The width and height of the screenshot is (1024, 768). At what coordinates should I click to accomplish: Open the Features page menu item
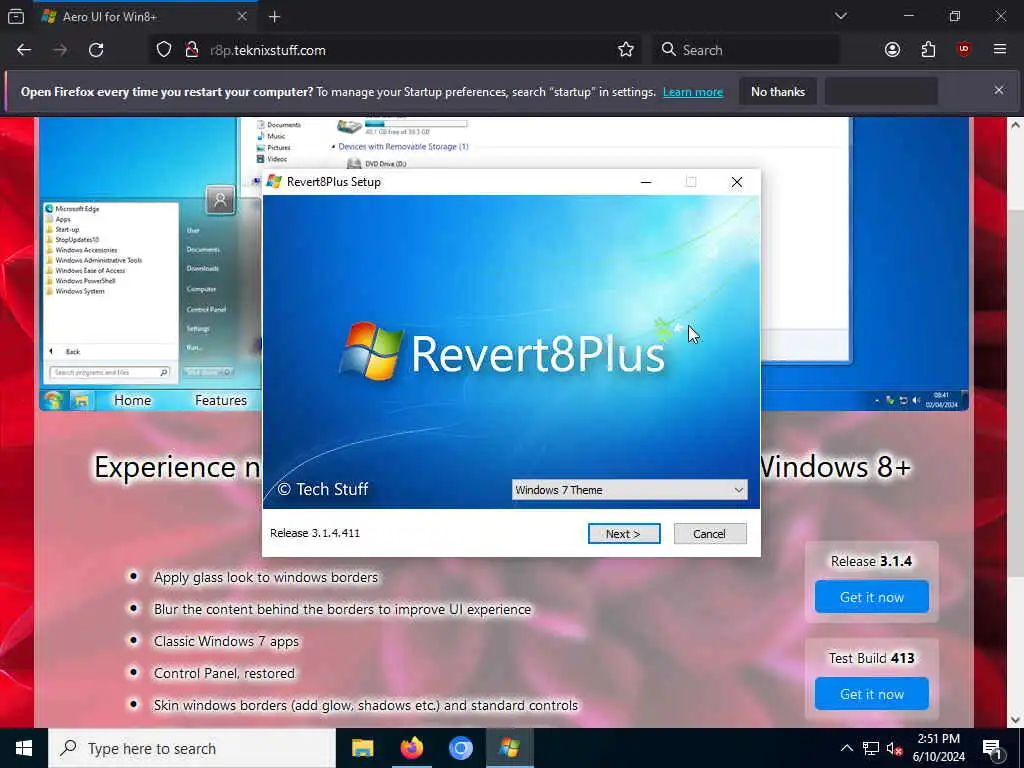[221, 400]
